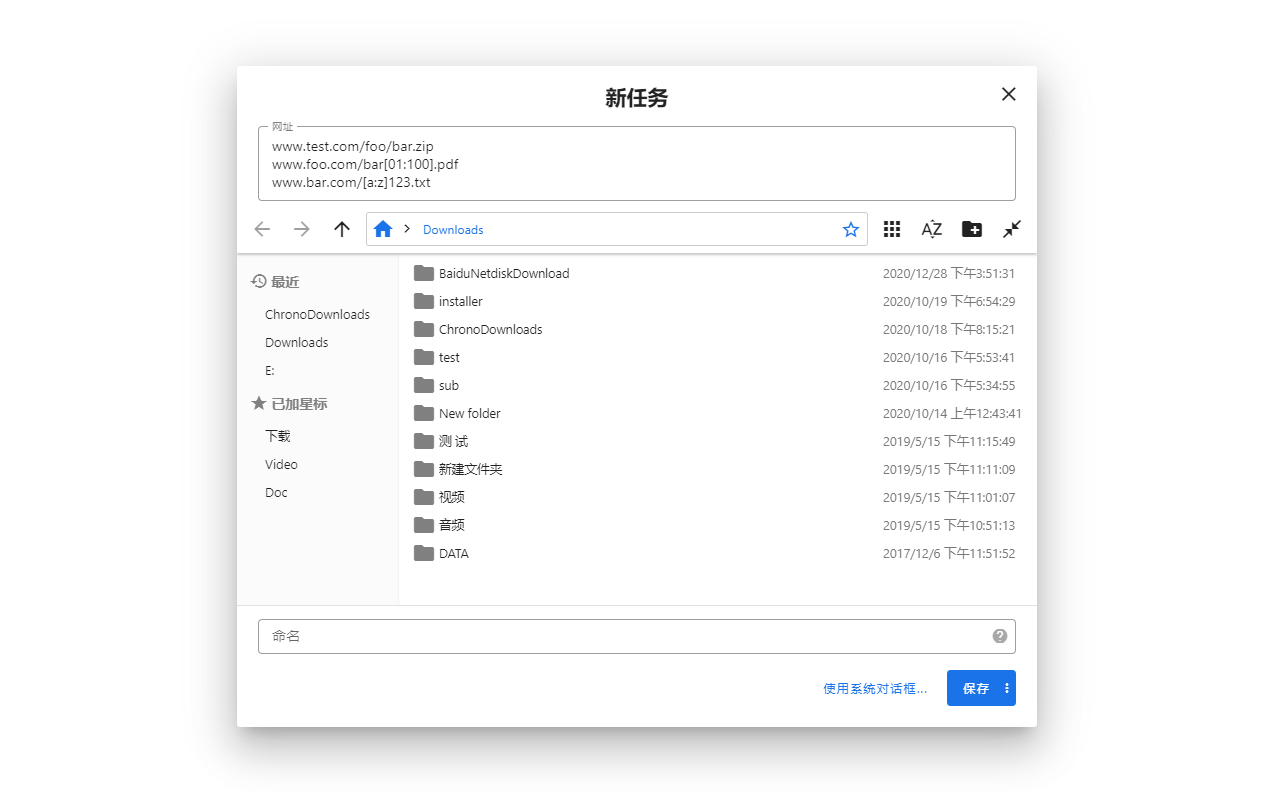The width and height of the screenshot is (1280, 800).
Task: Go up to the parent folder
Action: point(341,229)
